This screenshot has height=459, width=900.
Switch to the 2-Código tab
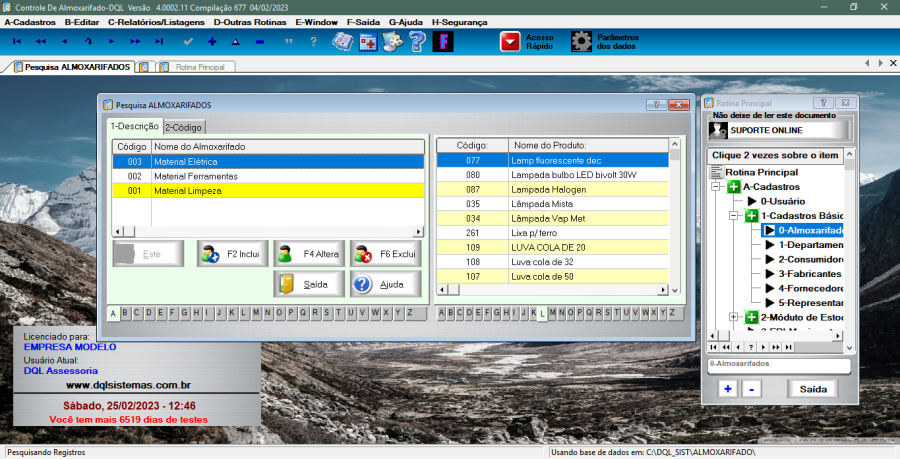185,127
